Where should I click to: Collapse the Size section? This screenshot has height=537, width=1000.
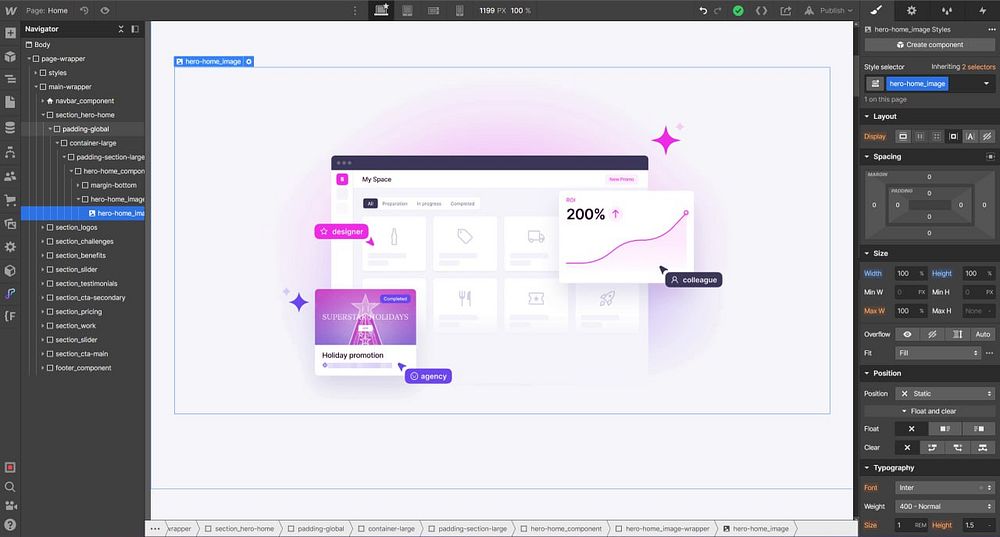(x=867, y=253)
